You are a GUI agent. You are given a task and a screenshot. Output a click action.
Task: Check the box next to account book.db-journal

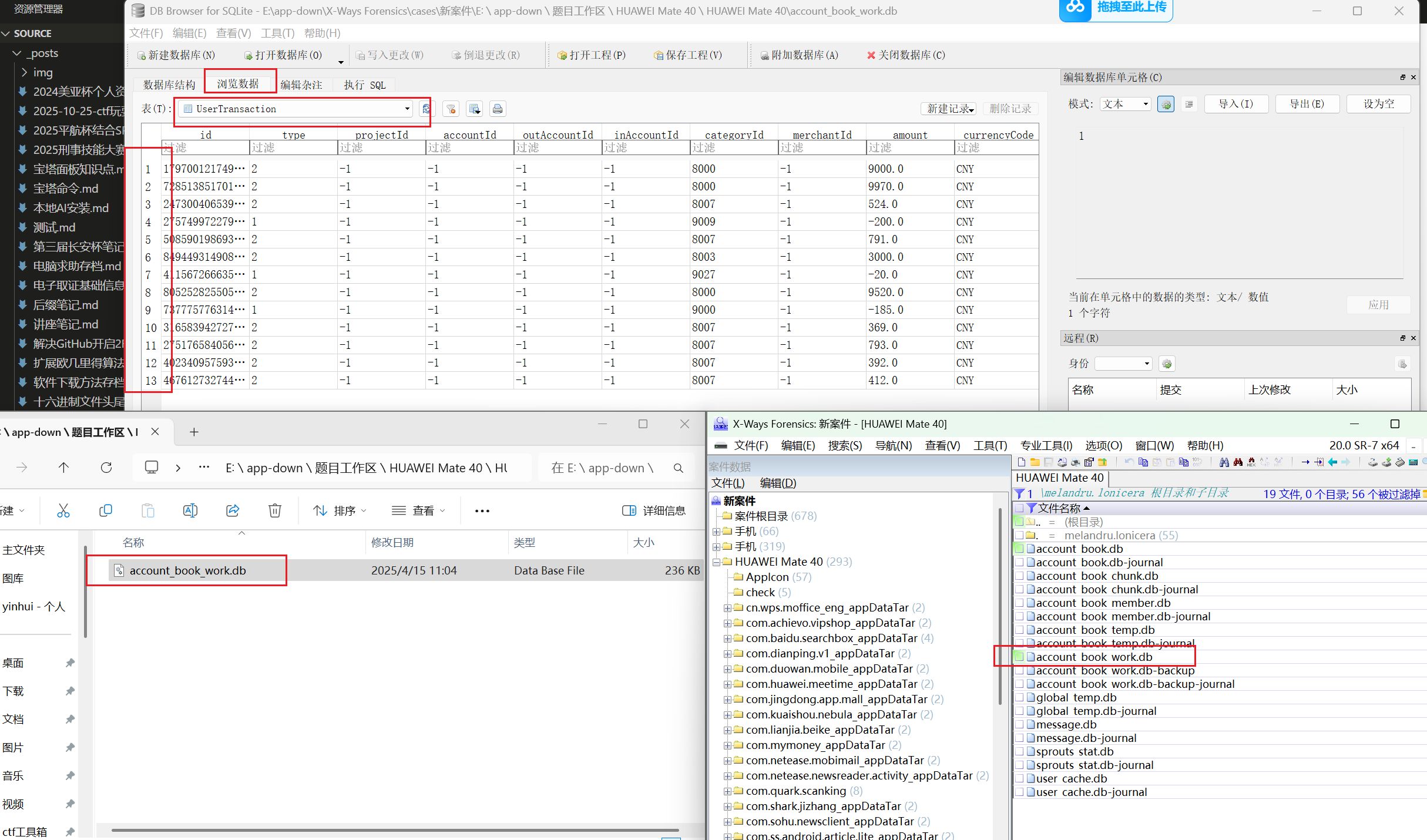[1020, 562]
